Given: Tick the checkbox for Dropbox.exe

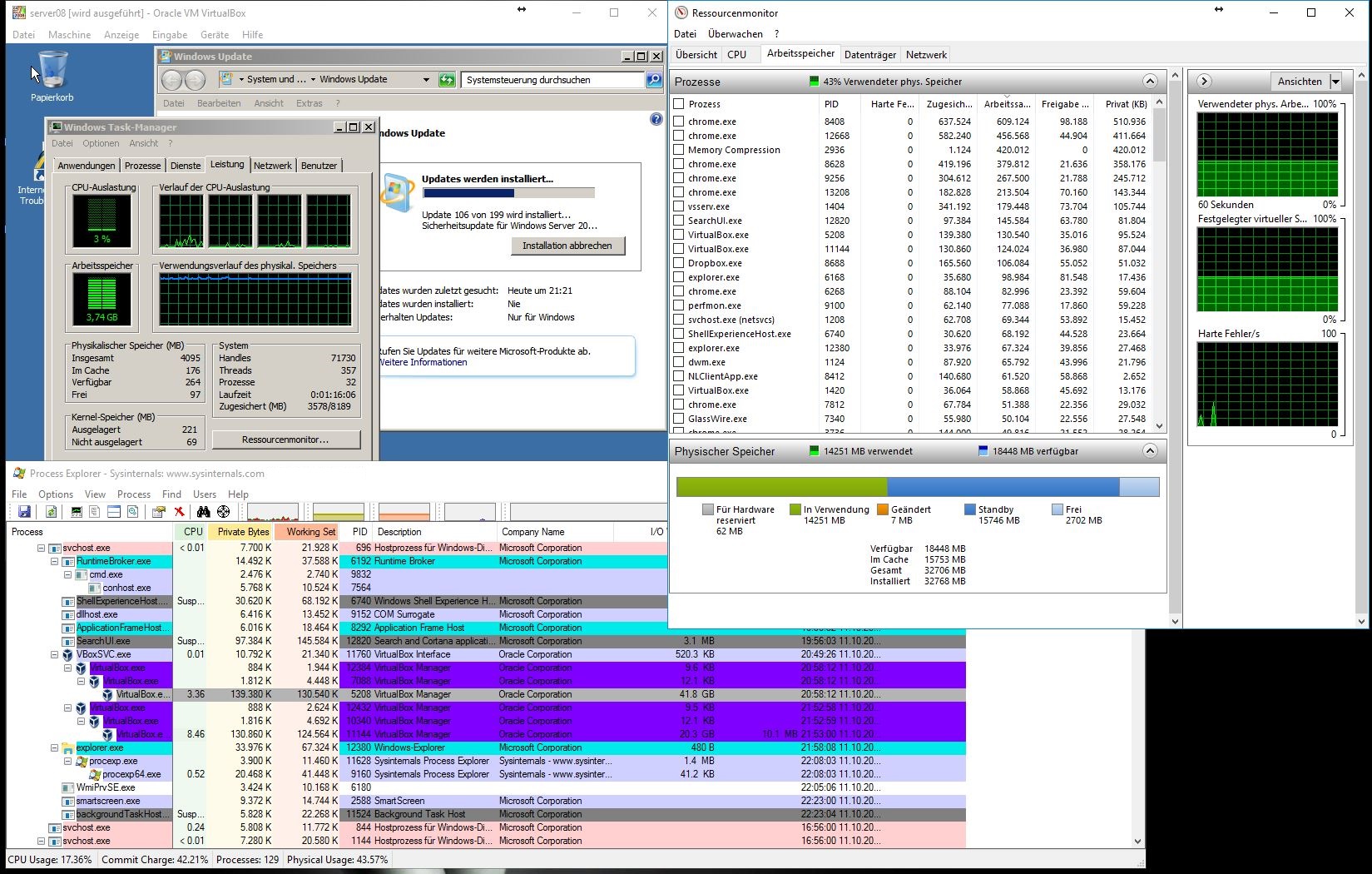Looking at the screenshot, I should 679,263.
